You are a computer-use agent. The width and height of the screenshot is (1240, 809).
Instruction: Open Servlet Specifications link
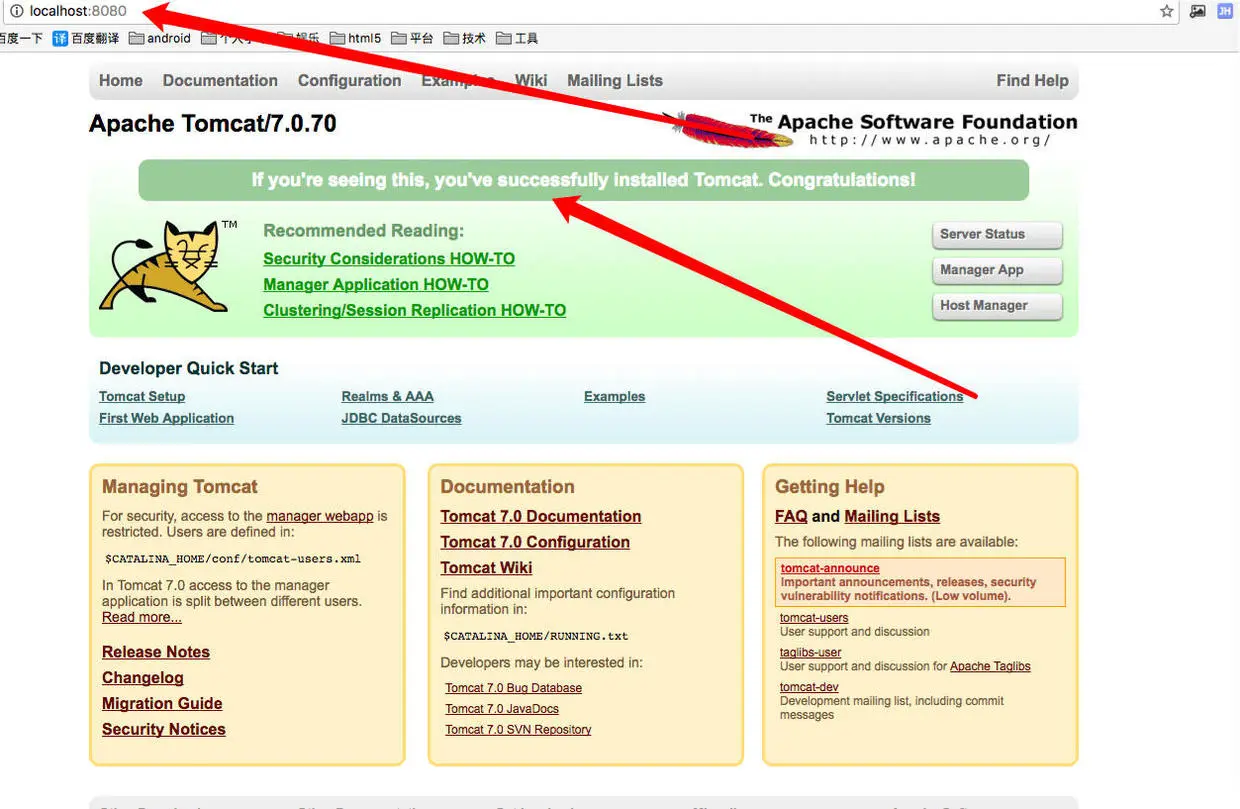[x=894, y=397]
